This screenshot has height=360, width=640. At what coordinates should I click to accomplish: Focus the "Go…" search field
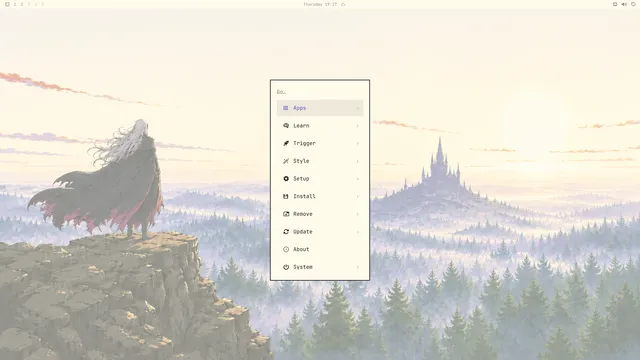coord(320,92)
